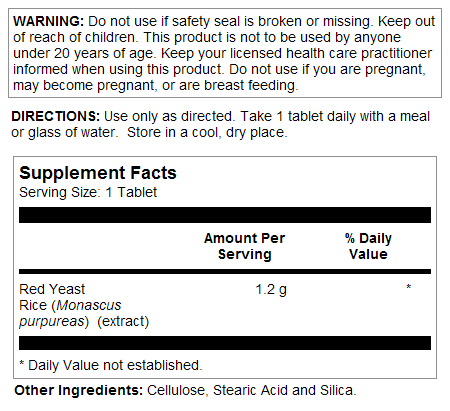Click the word Cellulose
Image resolution: width=450 pixels, height=411 pixels.
178,390
